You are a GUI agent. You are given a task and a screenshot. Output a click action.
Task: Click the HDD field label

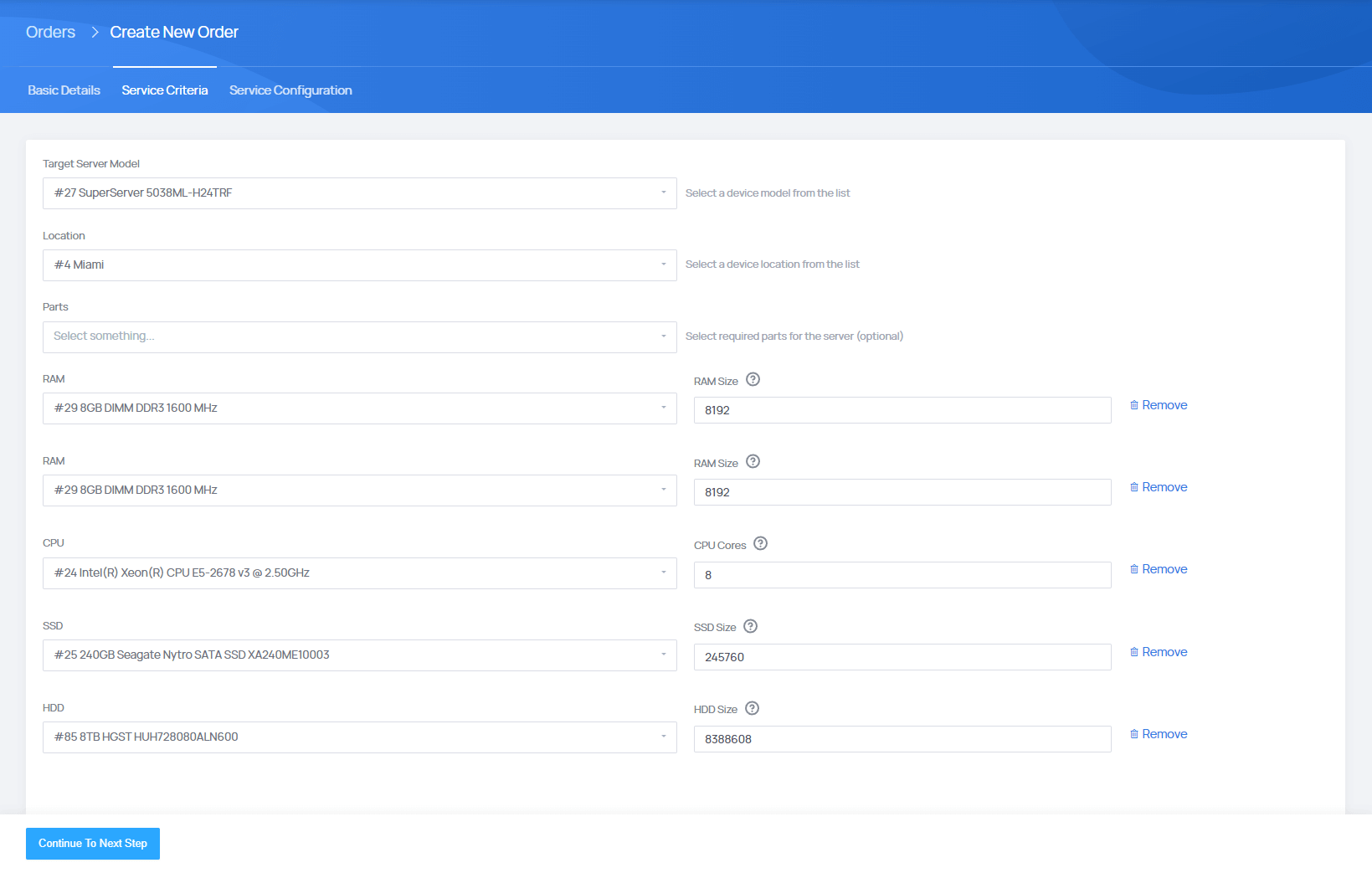pos(54,708)
